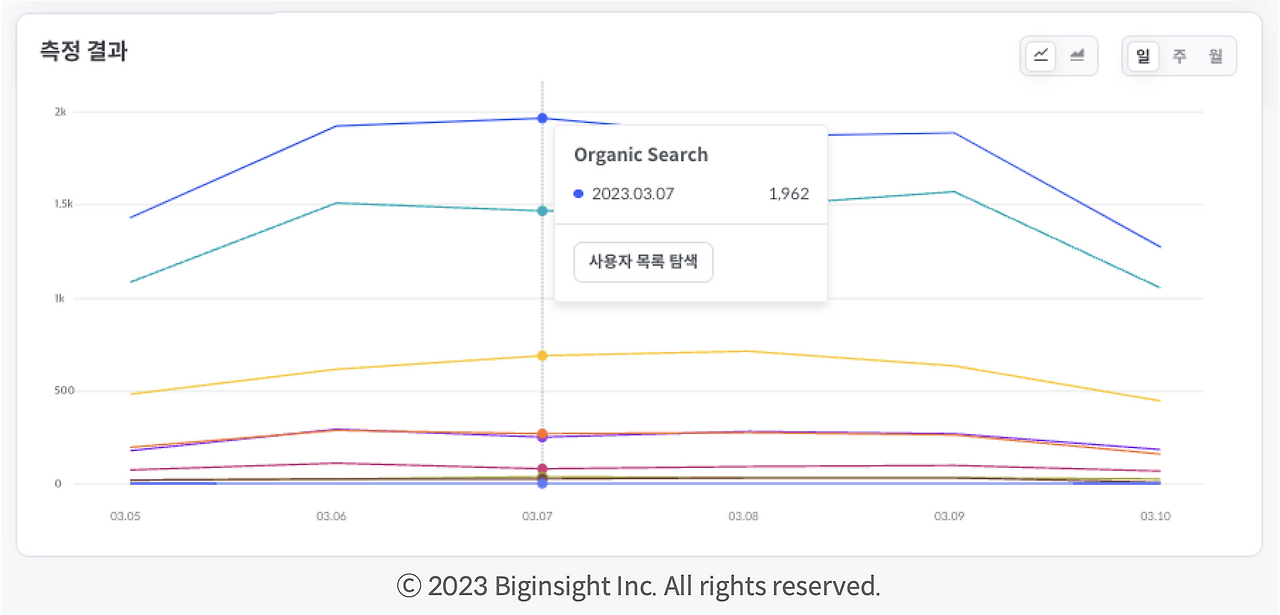Select the Organic Search tooltip title
This screenshot has height=615, width=1280.
640,154
